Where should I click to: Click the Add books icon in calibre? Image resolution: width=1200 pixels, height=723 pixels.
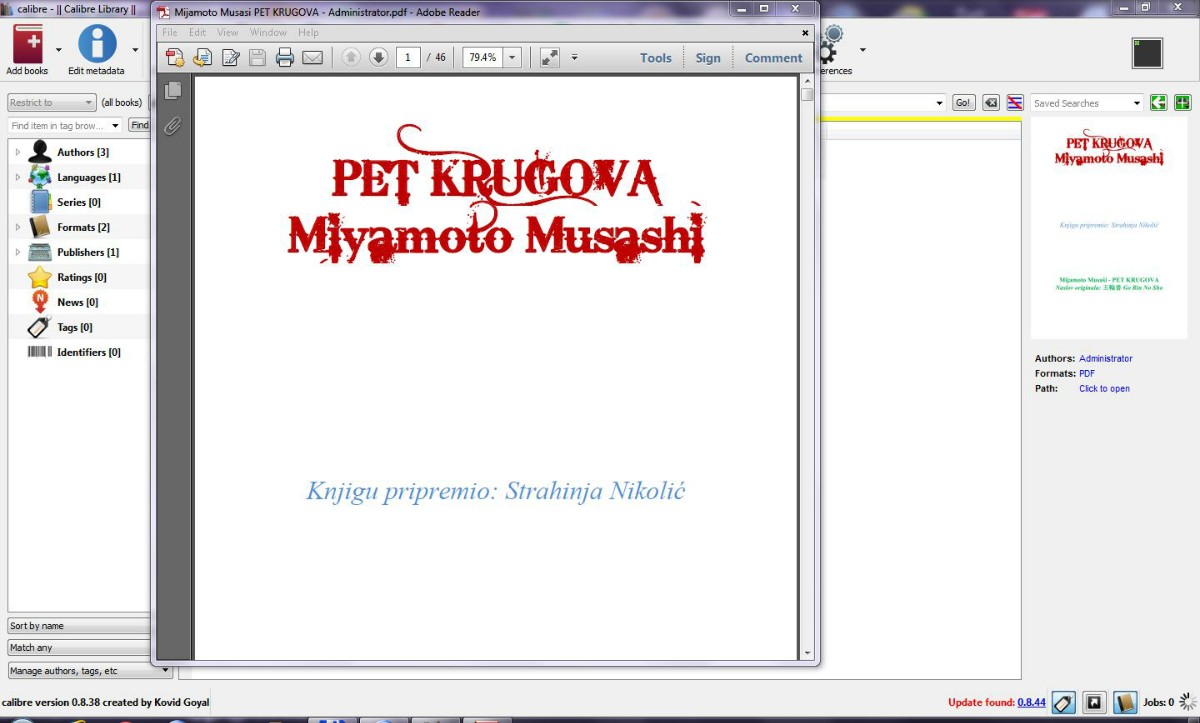click(27, 44)
